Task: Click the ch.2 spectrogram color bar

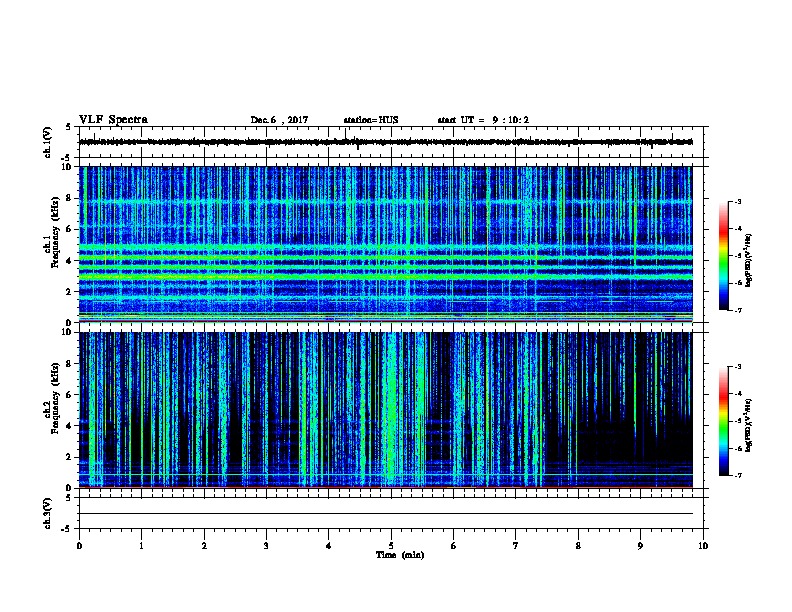Action: (x=723, y=421)
